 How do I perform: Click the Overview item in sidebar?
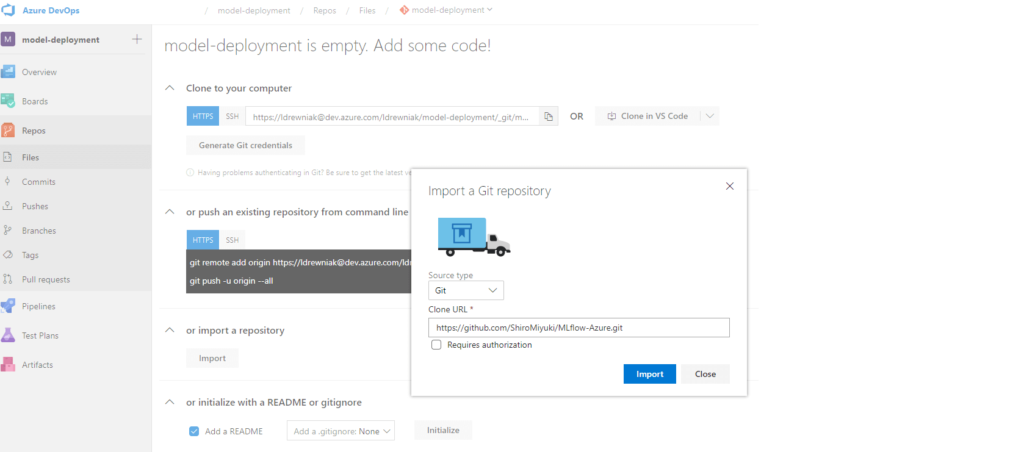[x=76, y=72]
